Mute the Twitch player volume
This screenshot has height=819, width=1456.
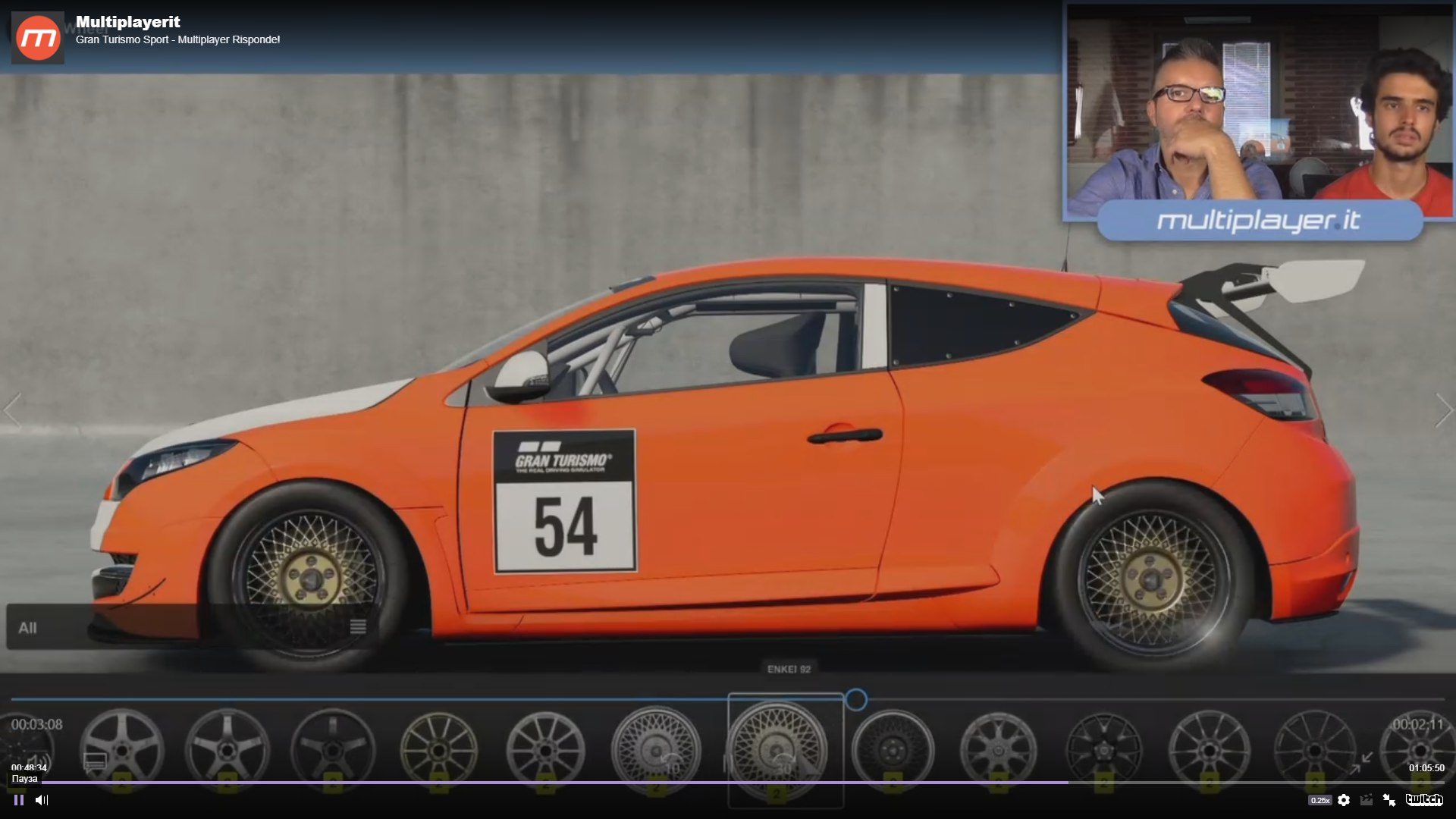tap(42, 800)
